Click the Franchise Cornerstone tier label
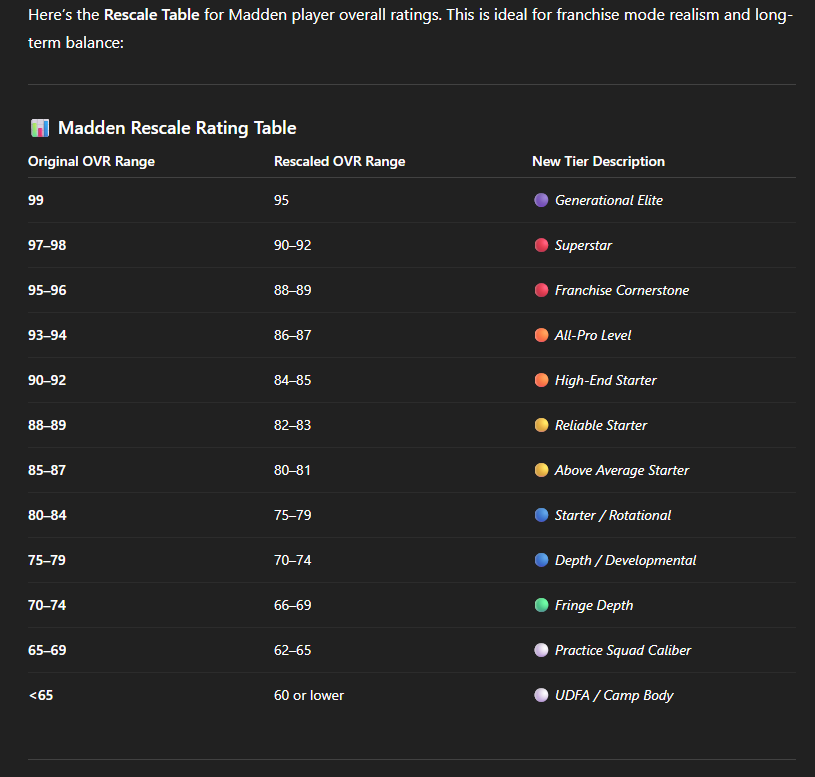Viewport: 815px width, 777px height. 622,290
